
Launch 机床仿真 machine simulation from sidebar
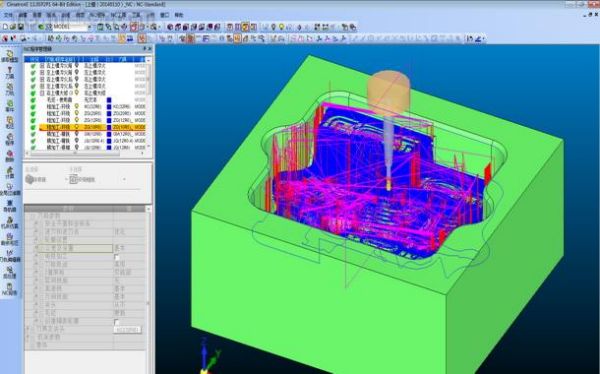10,223
